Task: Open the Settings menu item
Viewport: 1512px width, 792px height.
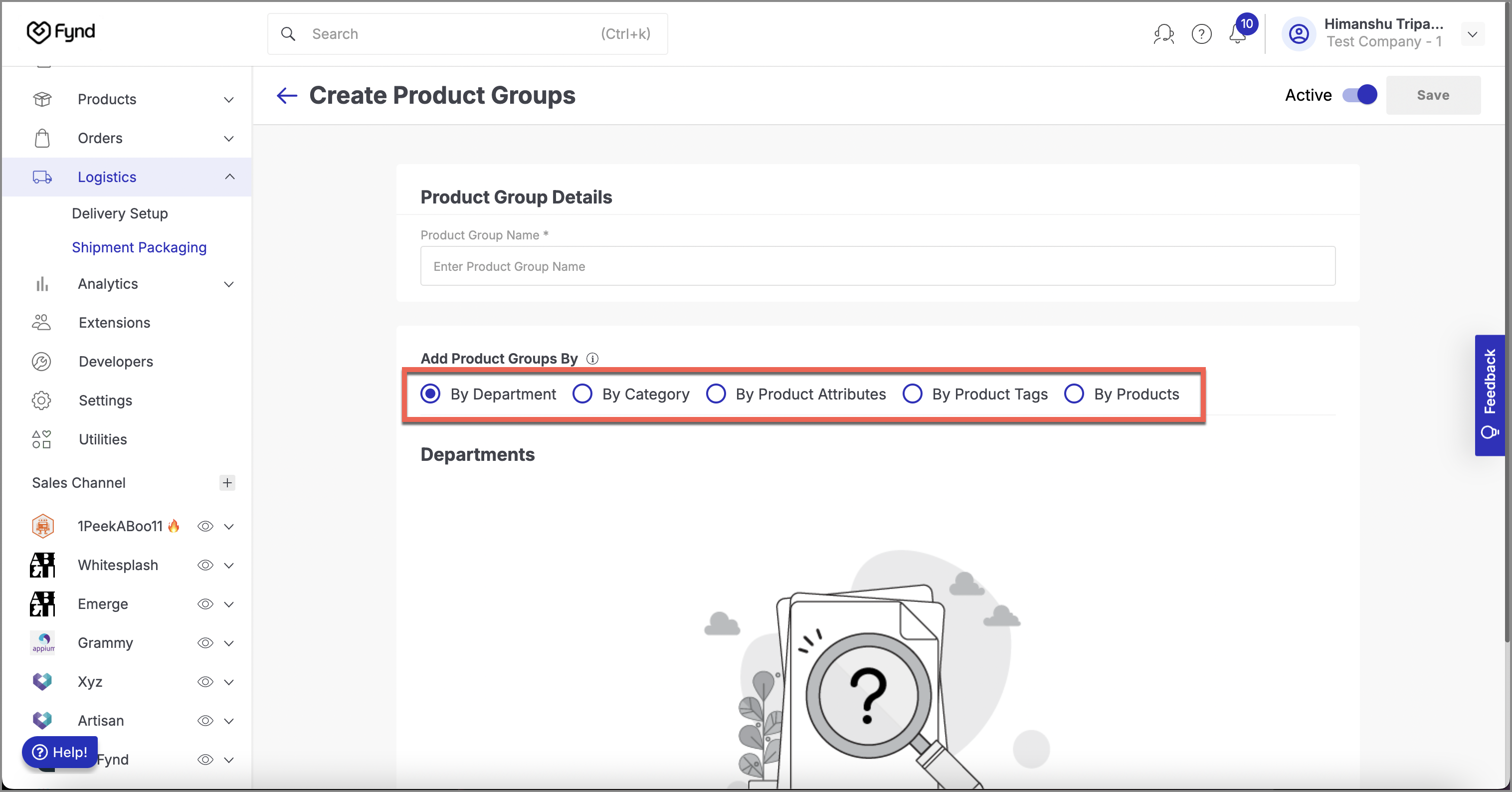Action: (106, 400)
